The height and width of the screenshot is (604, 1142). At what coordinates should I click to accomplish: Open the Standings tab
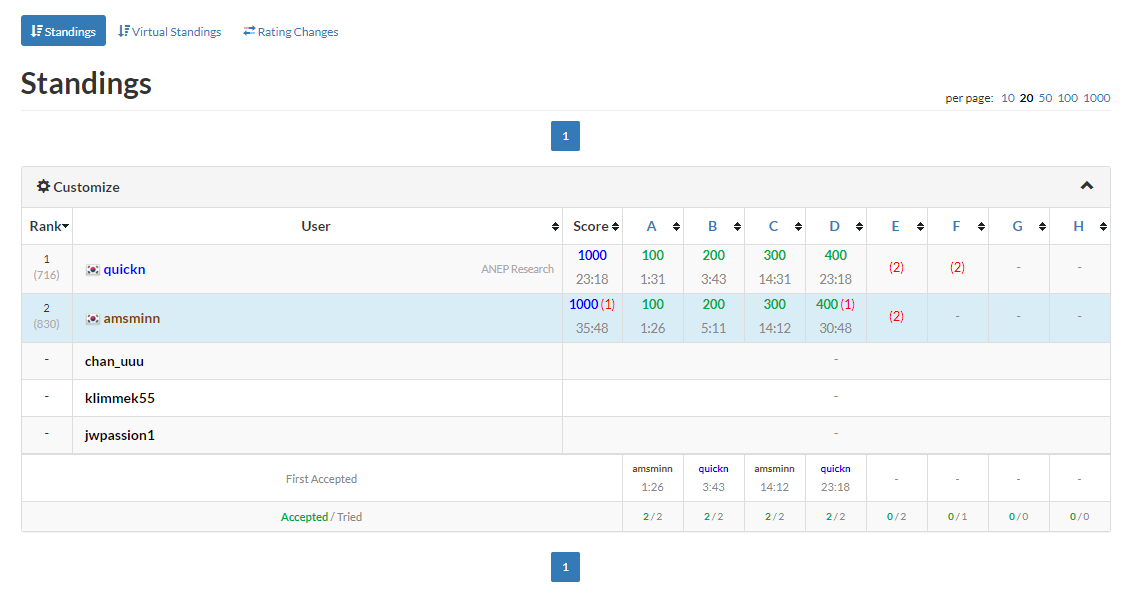[63, 31]
